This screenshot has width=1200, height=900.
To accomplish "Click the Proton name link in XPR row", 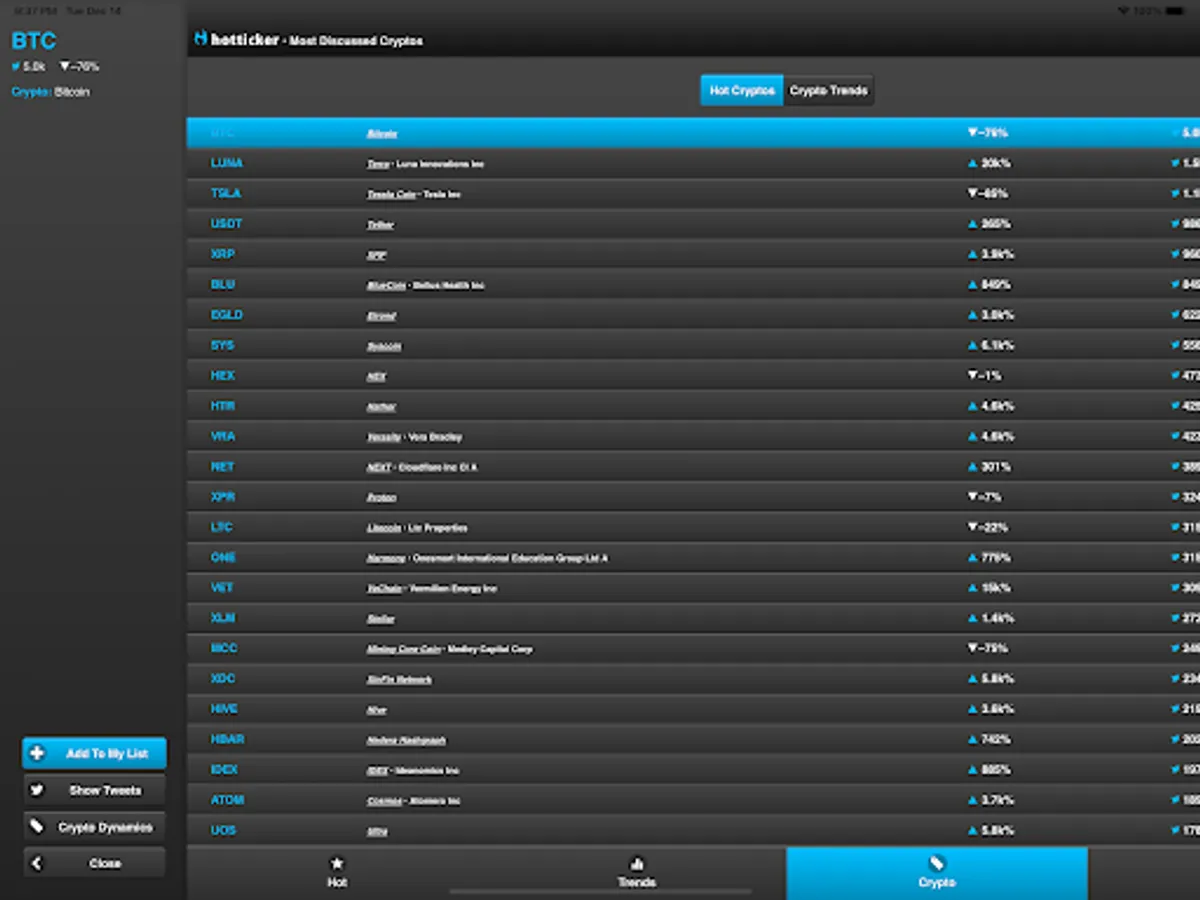I will coord(382,498).
